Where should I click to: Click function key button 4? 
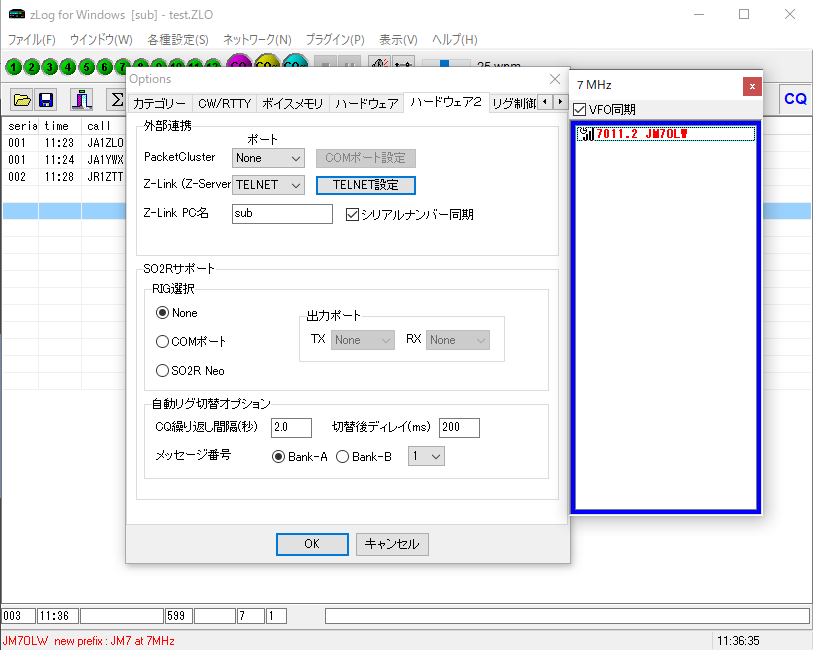tap(68, 67)
